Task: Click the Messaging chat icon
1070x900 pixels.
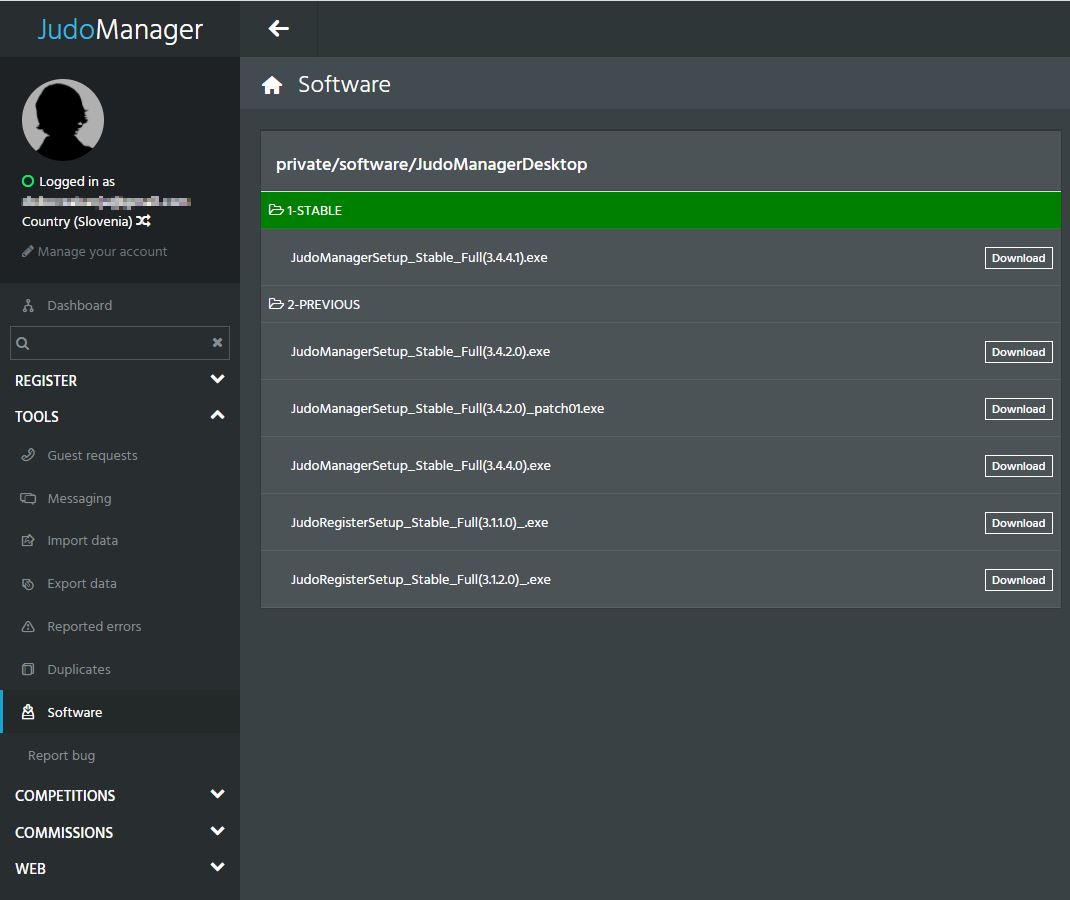Action: pos(28,498)
